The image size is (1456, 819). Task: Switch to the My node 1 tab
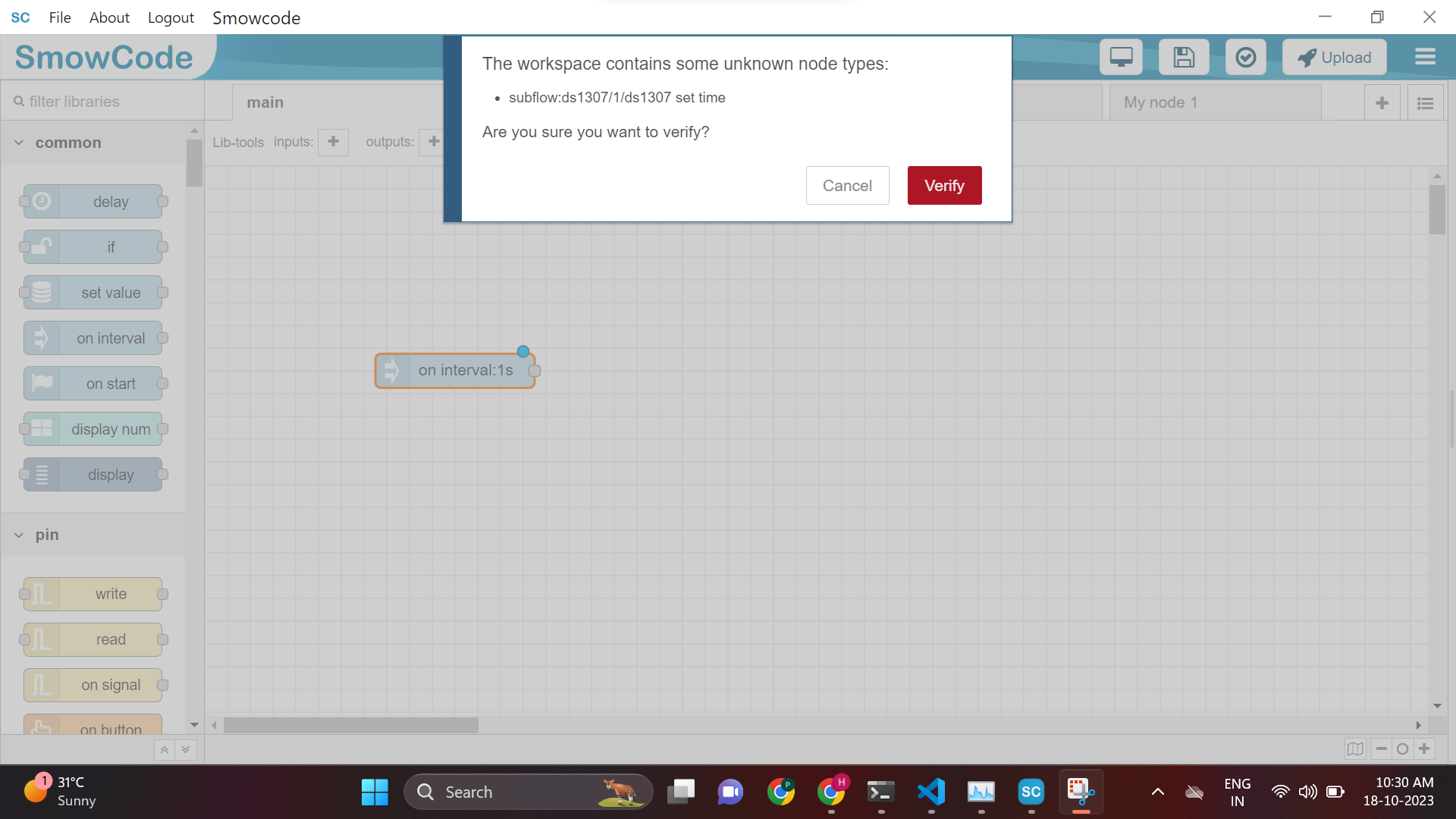pyautogui.click(x=1214, y=102)
